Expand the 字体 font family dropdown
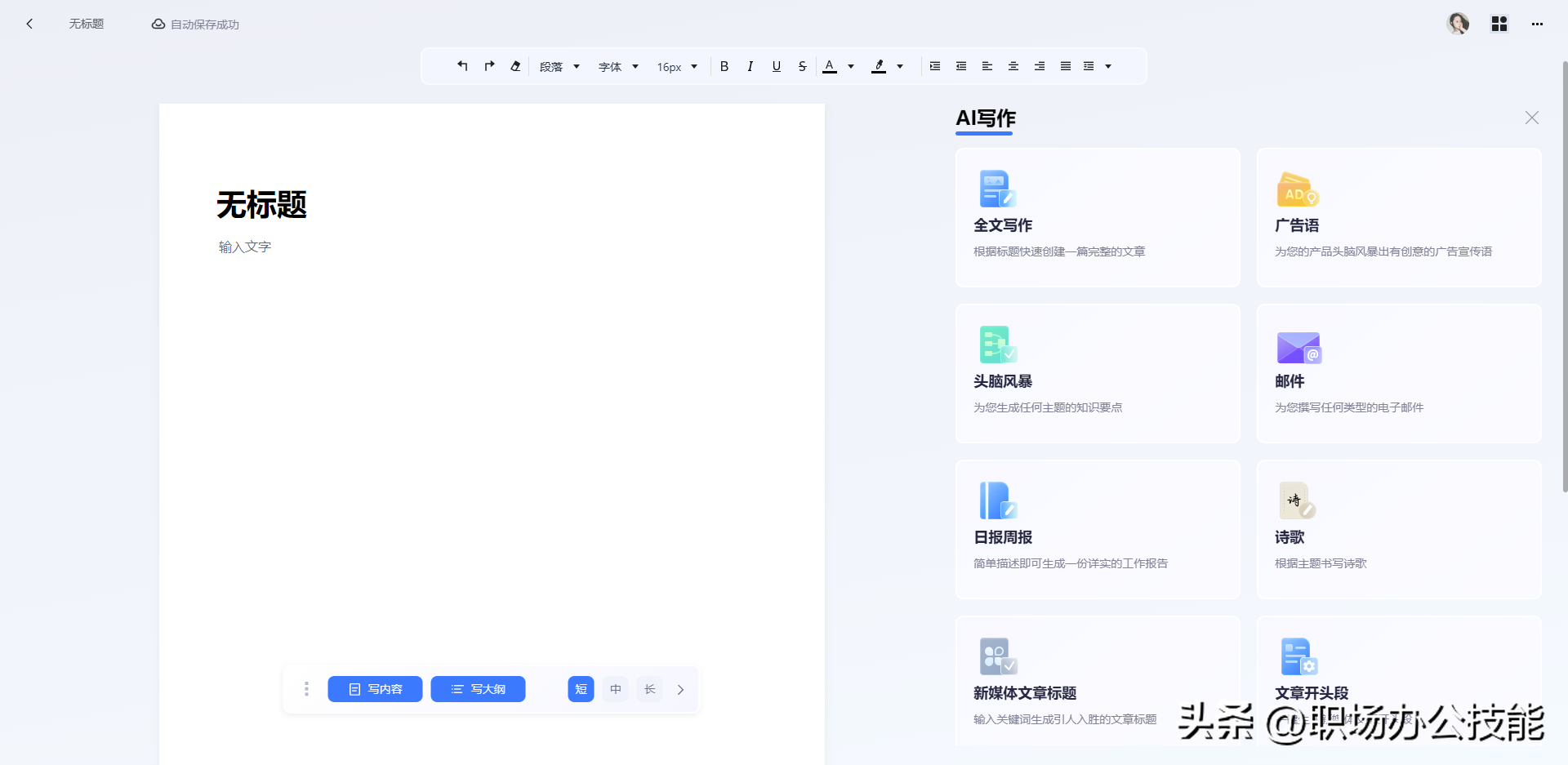Viewport: 1568px width, 765px height. (x=618, y=66)
